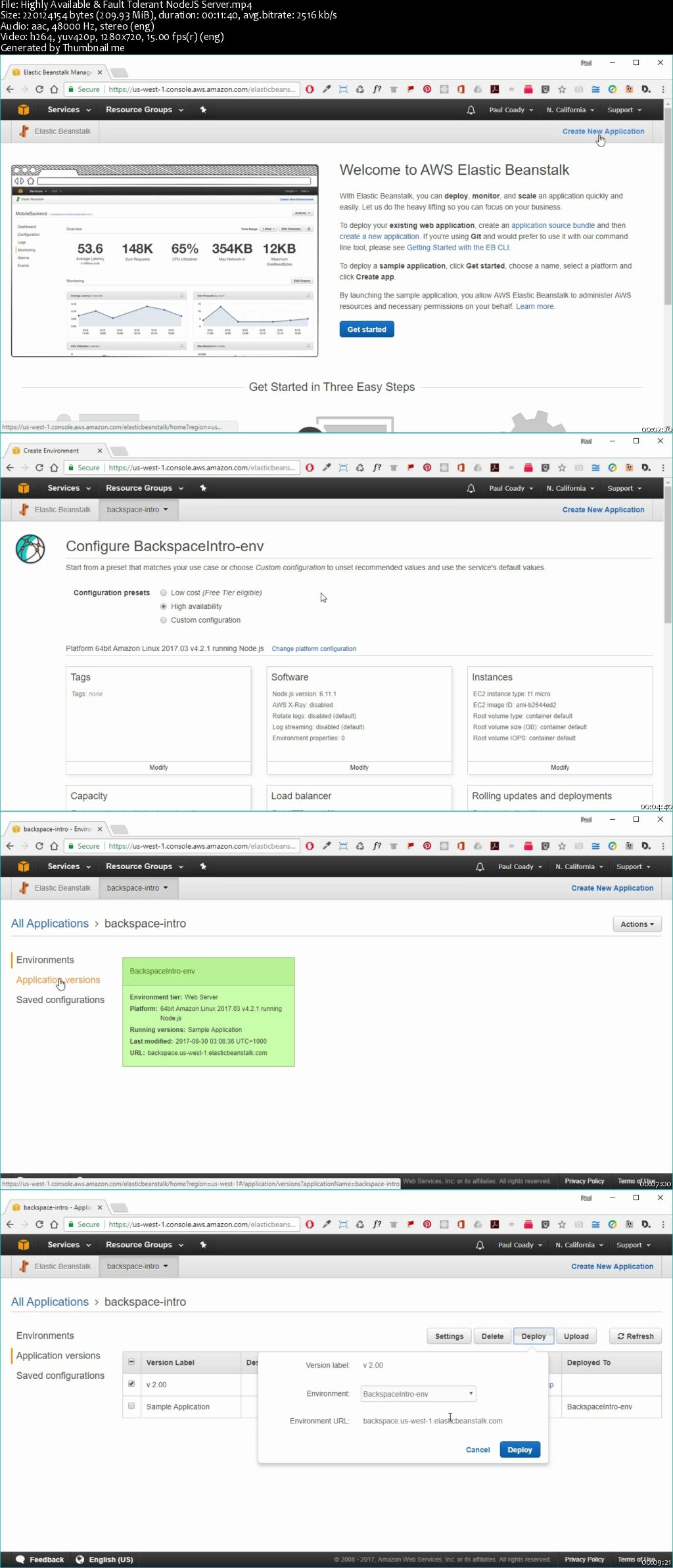
Task: Click the AWS cube logo in Create Environment window
Action: click(24, 488)
